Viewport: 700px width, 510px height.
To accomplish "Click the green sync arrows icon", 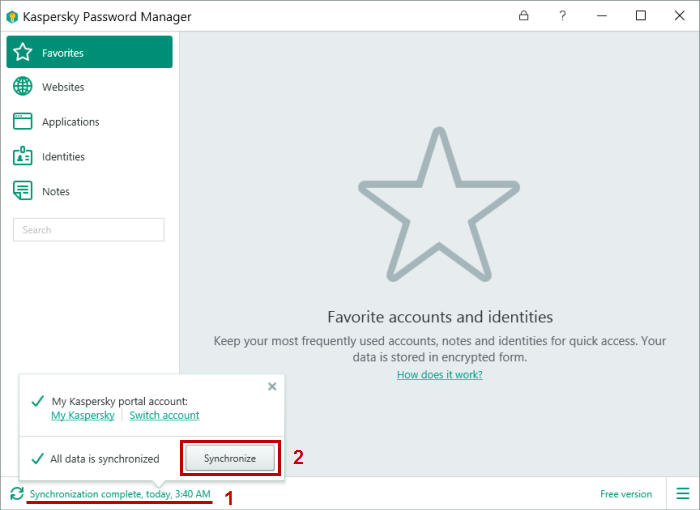I will tap(16, 494).
